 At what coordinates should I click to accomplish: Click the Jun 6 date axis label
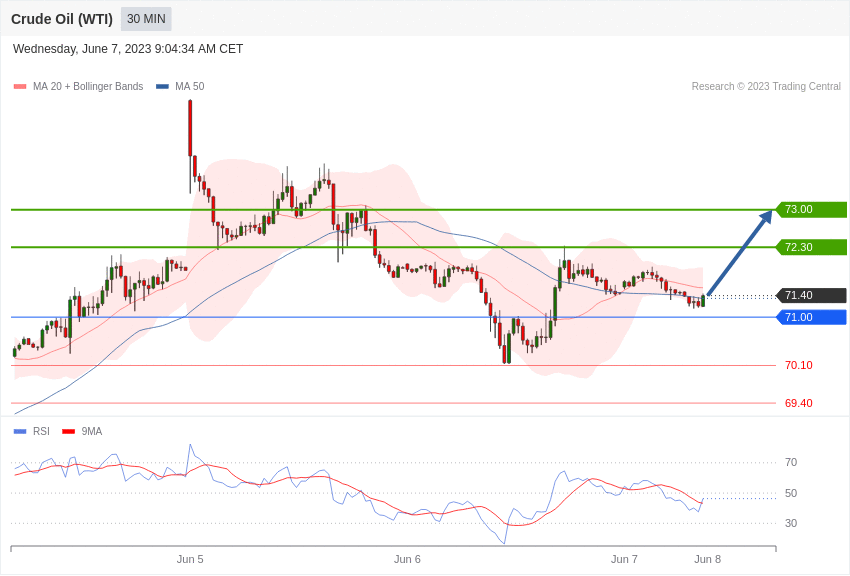click(x=407, y=559)
